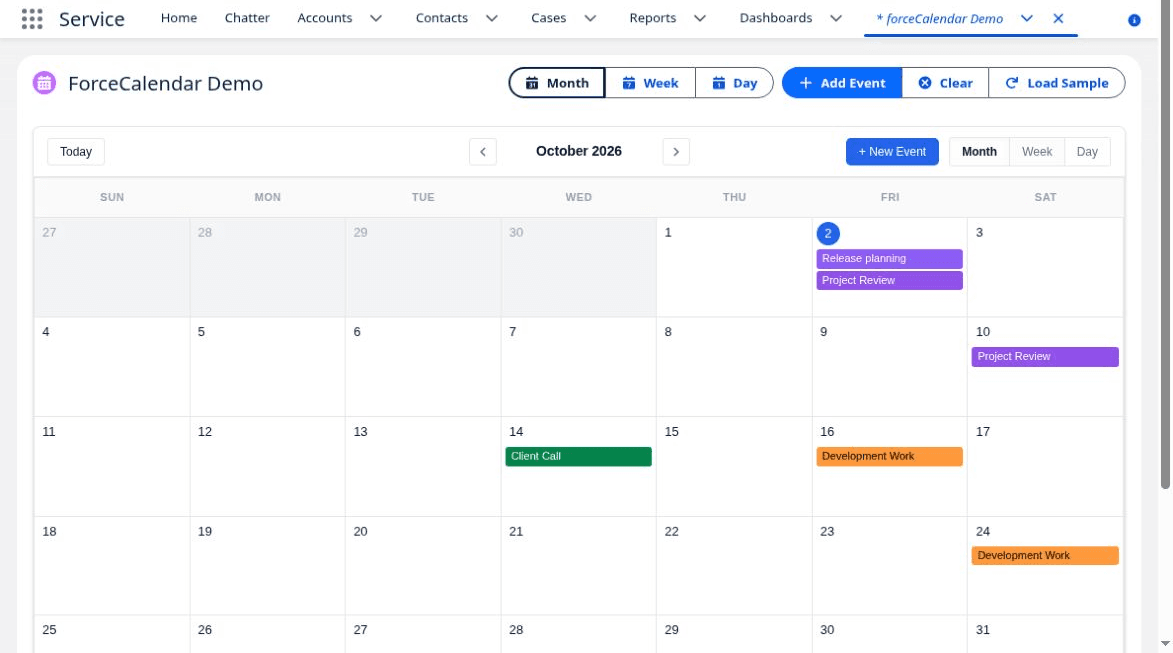Image resolution: width=1173 pixels, height=653 pixels.
Task: Select the highlighted date 2 circle
Action: coord(827,233)
